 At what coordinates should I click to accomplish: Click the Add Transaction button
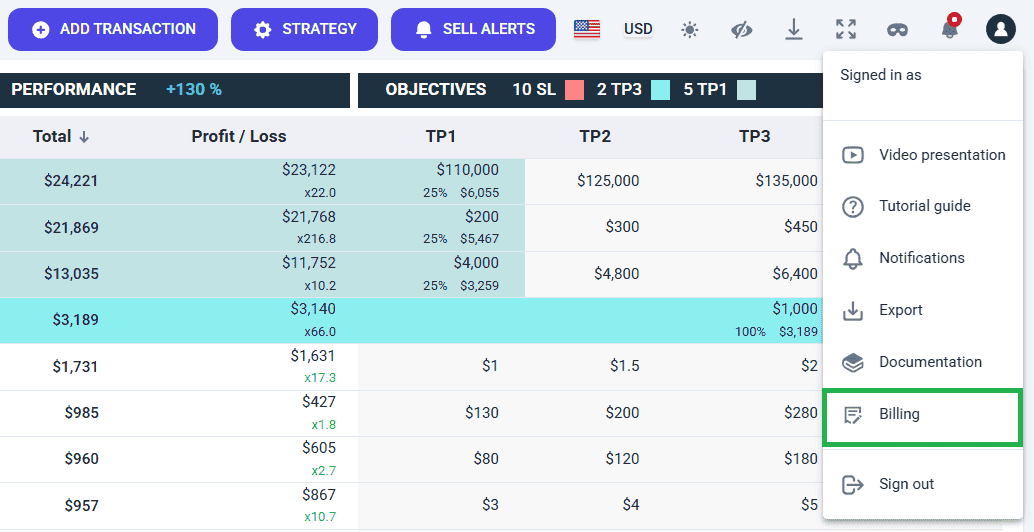113,29
